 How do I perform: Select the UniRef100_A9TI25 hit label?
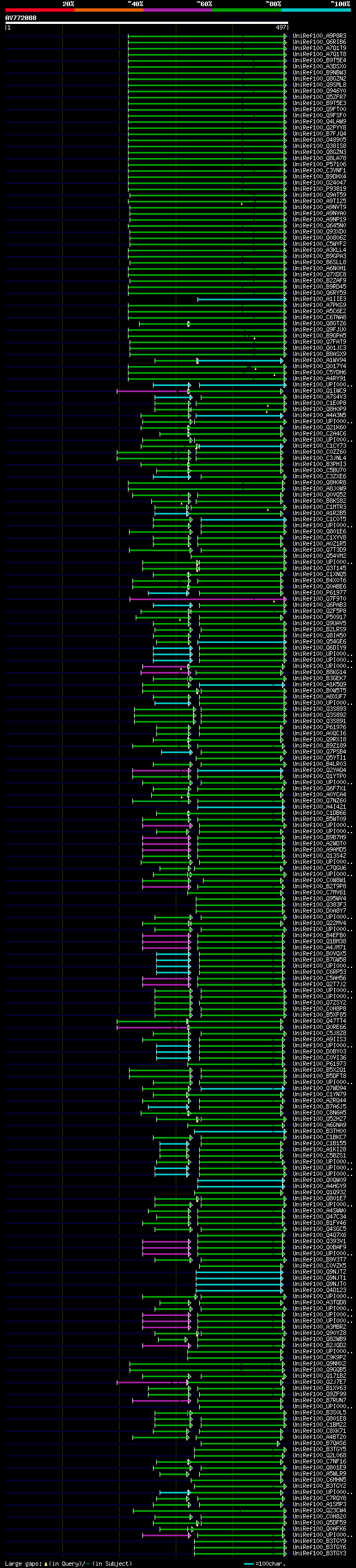point(319,201)
